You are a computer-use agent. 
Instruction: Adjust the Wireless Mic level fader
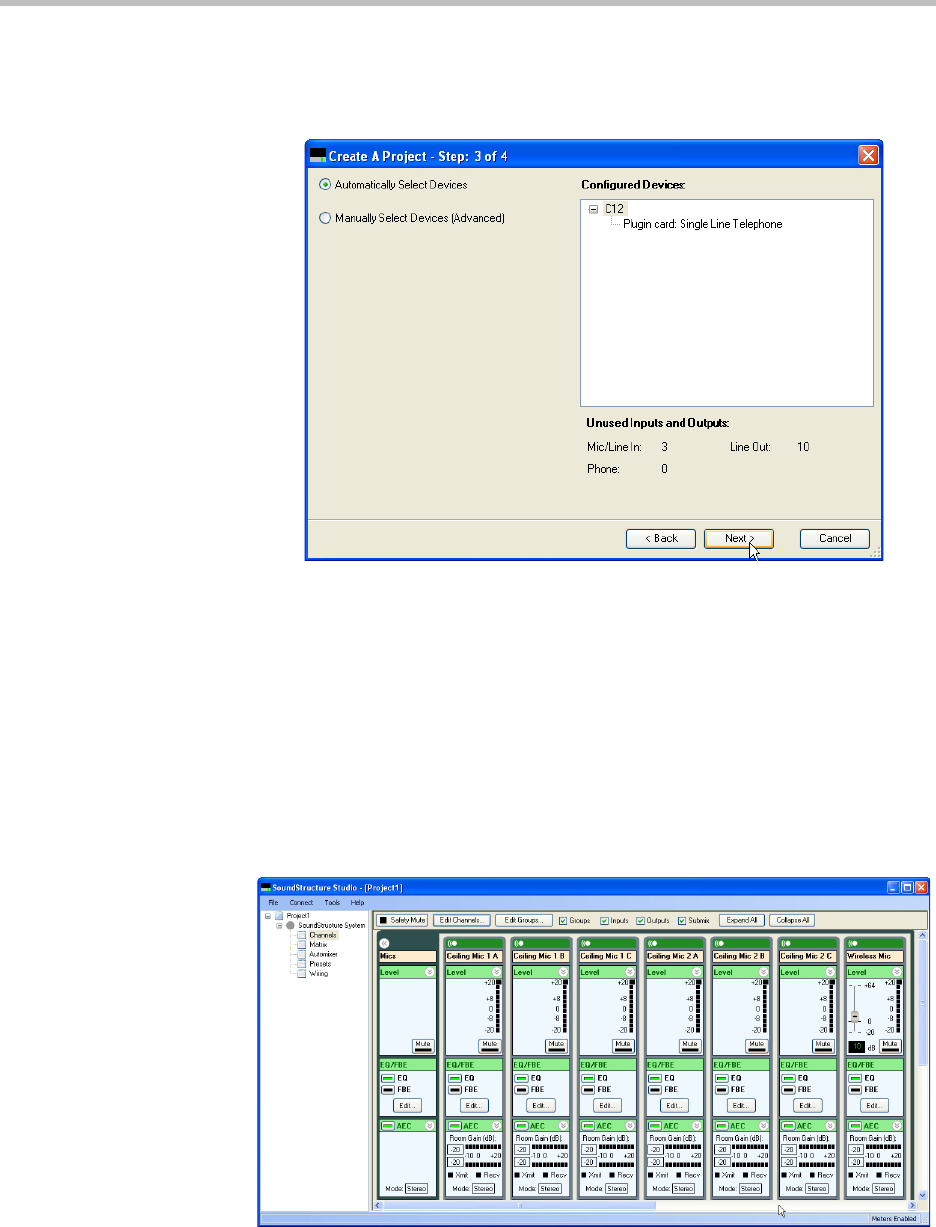tap(855, 1015)
